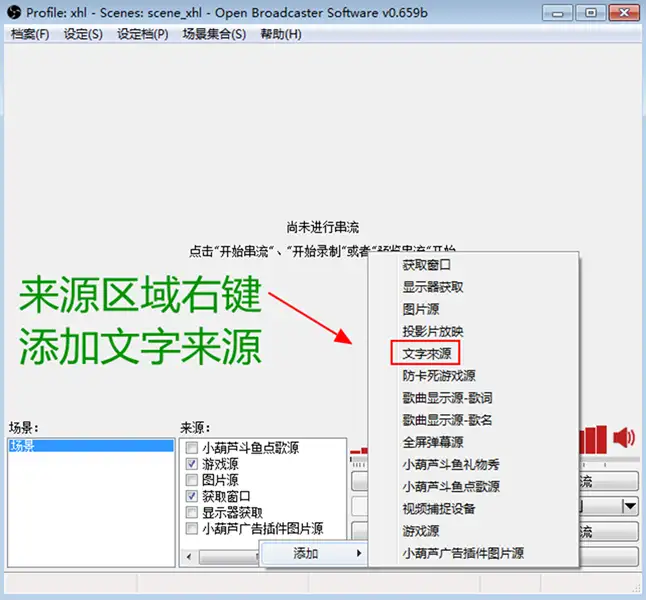This screenshot has width=646, height=600.
Task: Enable the 显示器获取 source checkbox
Action: [192, 512]
